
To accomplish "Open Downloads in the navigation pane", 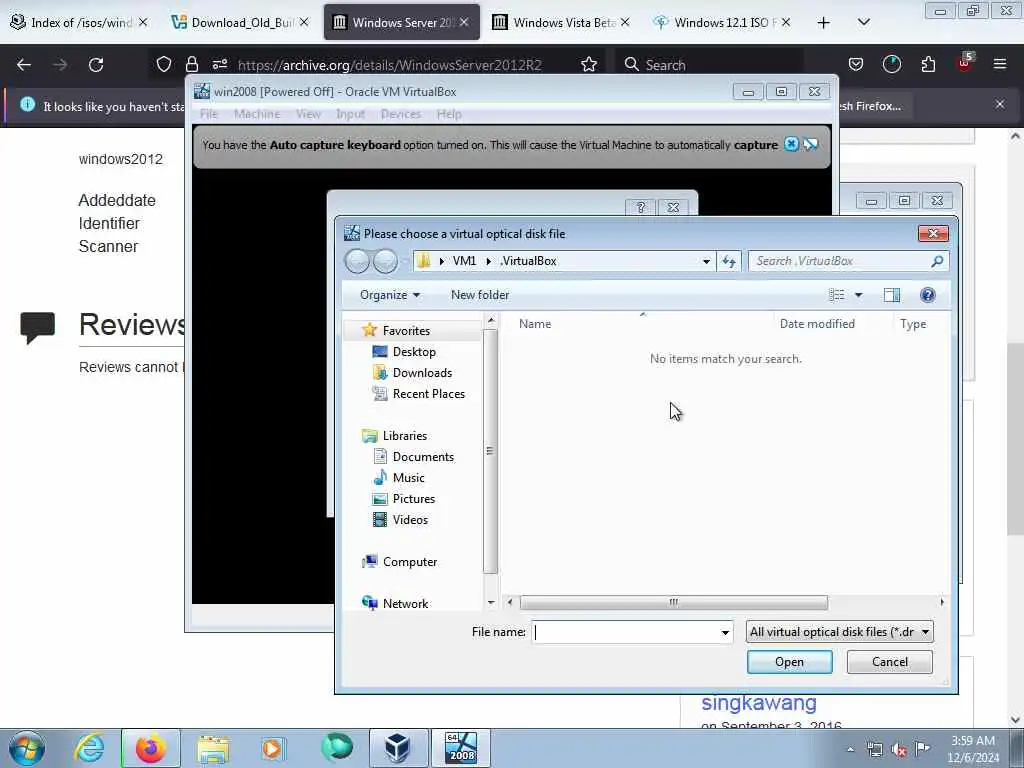I will click(422, 372).
